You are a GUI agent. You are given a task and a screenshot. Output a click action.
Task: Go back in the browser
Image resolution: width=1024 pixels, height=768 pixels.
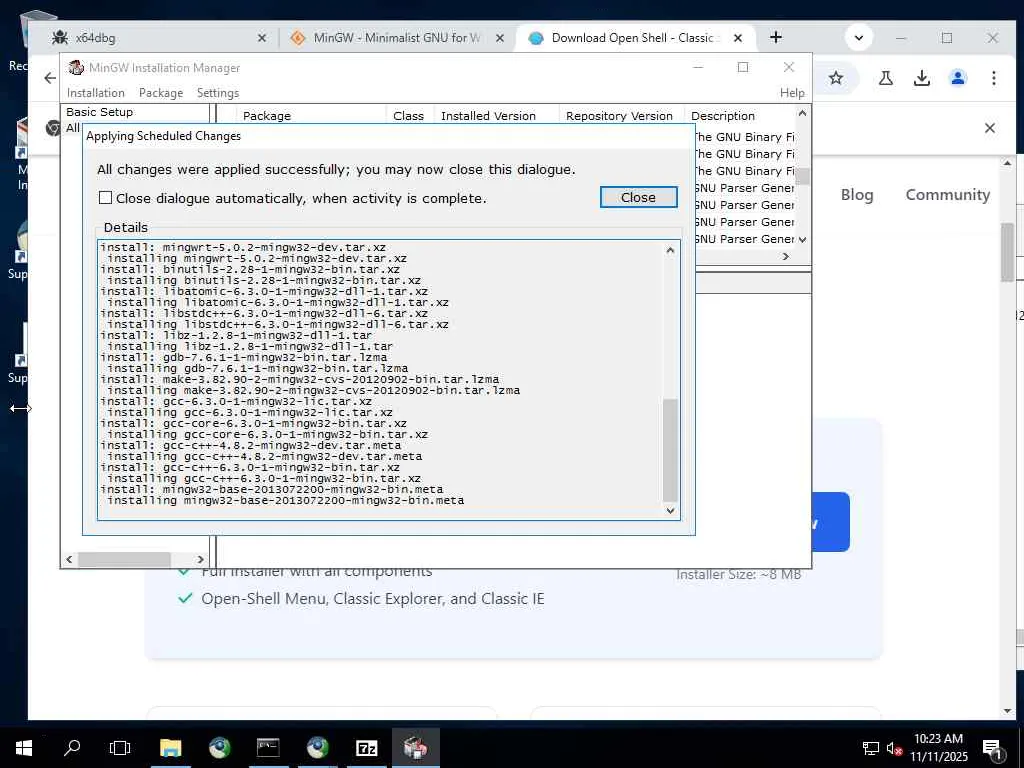(x=50, y=78)
